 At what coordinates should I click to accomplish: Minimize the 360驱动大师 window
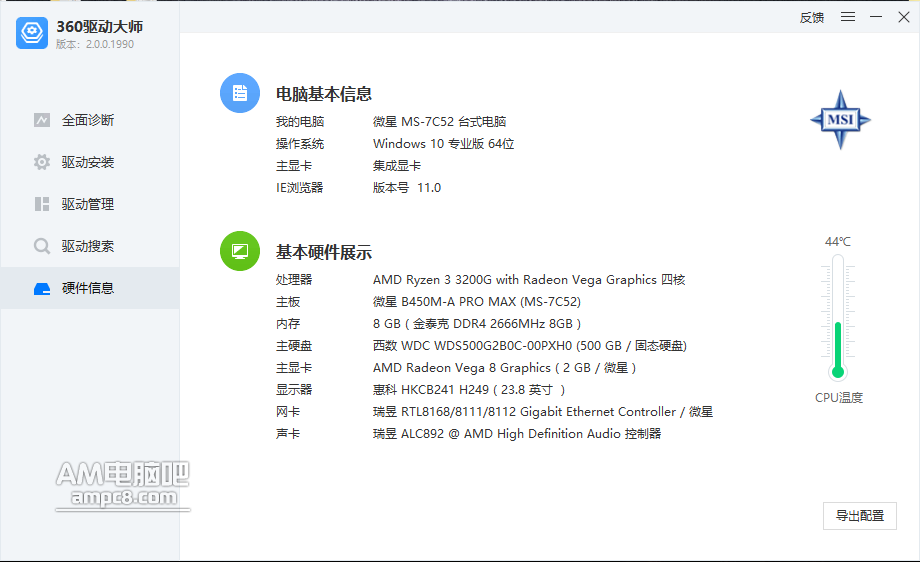pyautogui.click(x=876, y=17)
